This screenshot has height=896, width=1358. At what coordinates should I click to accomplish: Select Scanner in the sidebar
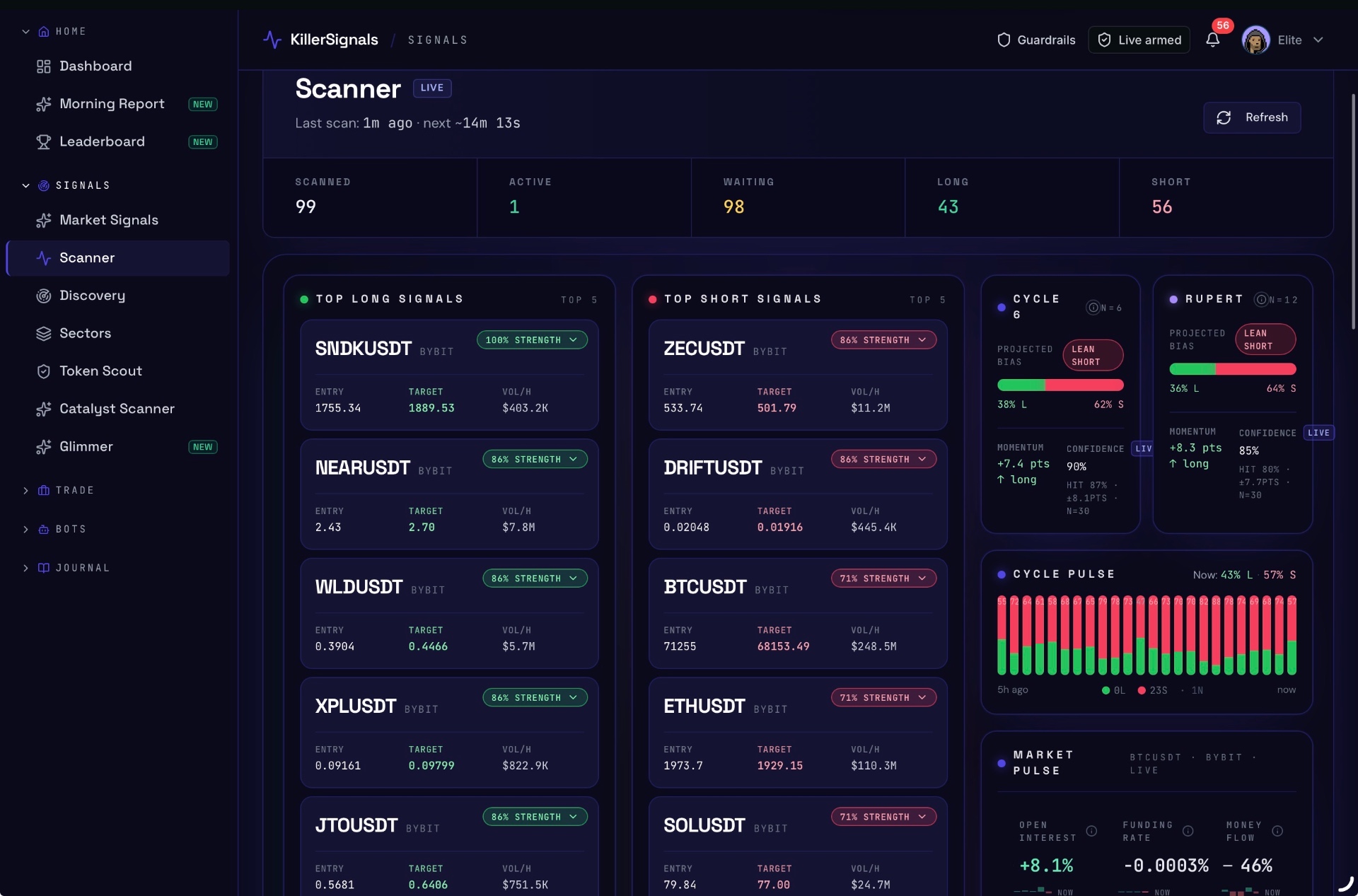(x=117, y=258)
